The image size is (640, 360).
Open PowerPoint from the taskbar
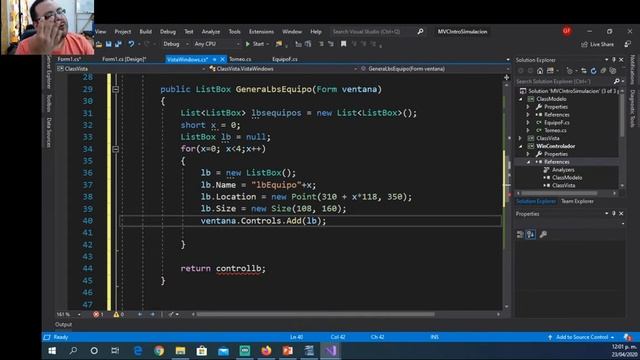(x=288, y=351)
